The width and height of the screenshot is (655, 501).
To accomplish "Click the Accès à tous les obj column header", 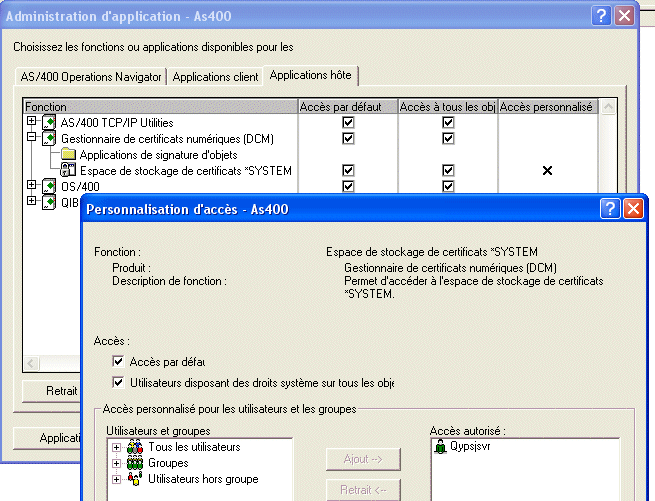I will tap(447, 107).
